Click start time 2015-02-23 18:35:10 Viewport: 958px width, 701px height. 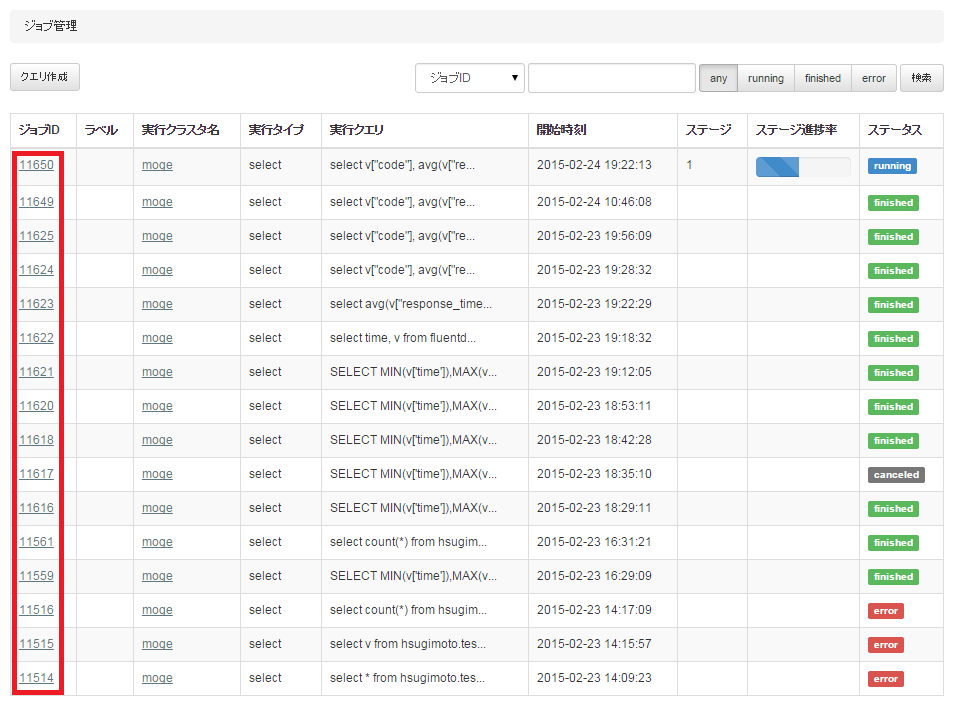point(594,474)
